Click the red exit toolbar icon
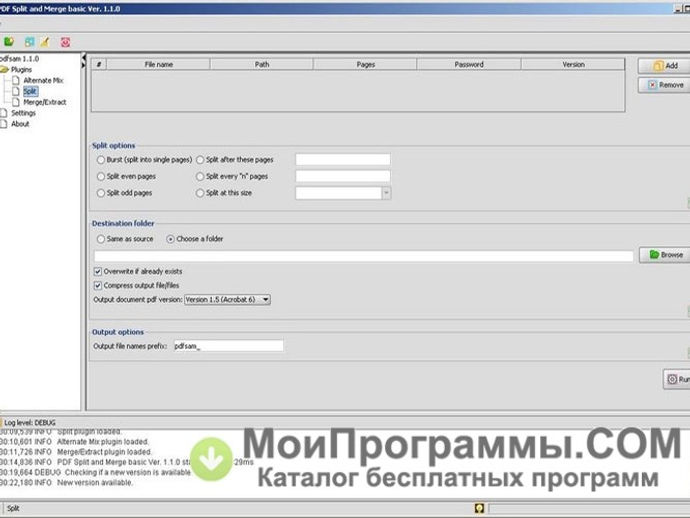This screenshot has height=518, width=690. (65, 42)
